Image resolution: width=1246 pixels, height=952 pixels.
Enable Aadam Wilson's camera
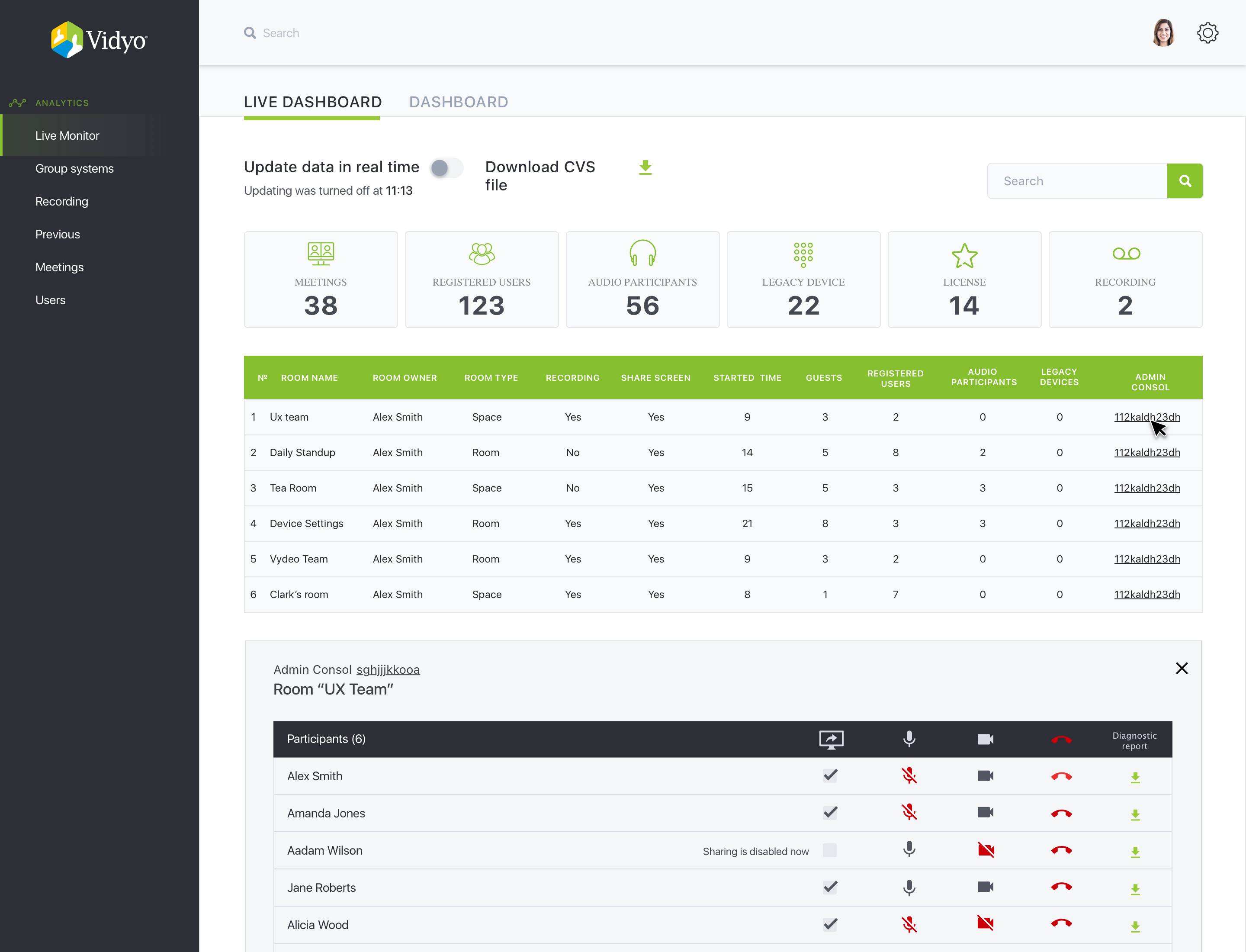pyautogui.click(x=986, y=850)
